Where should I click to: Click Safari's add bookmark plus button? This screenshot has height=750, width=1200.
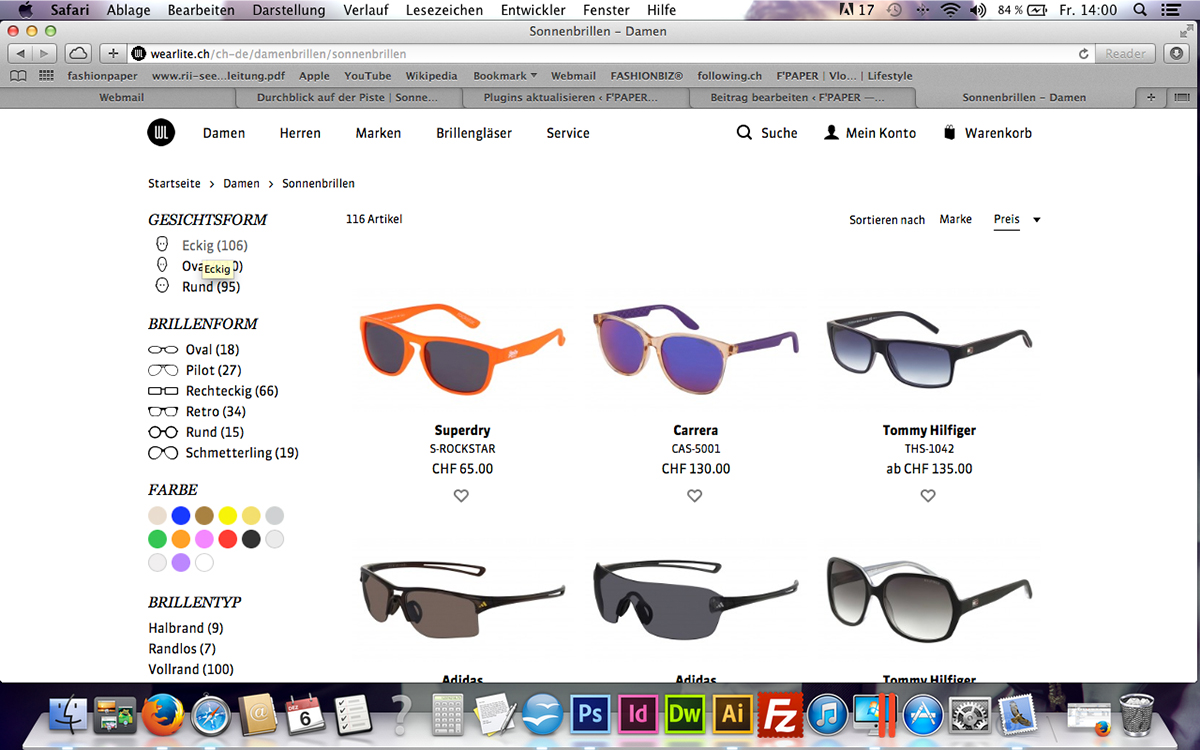(113, 53)
